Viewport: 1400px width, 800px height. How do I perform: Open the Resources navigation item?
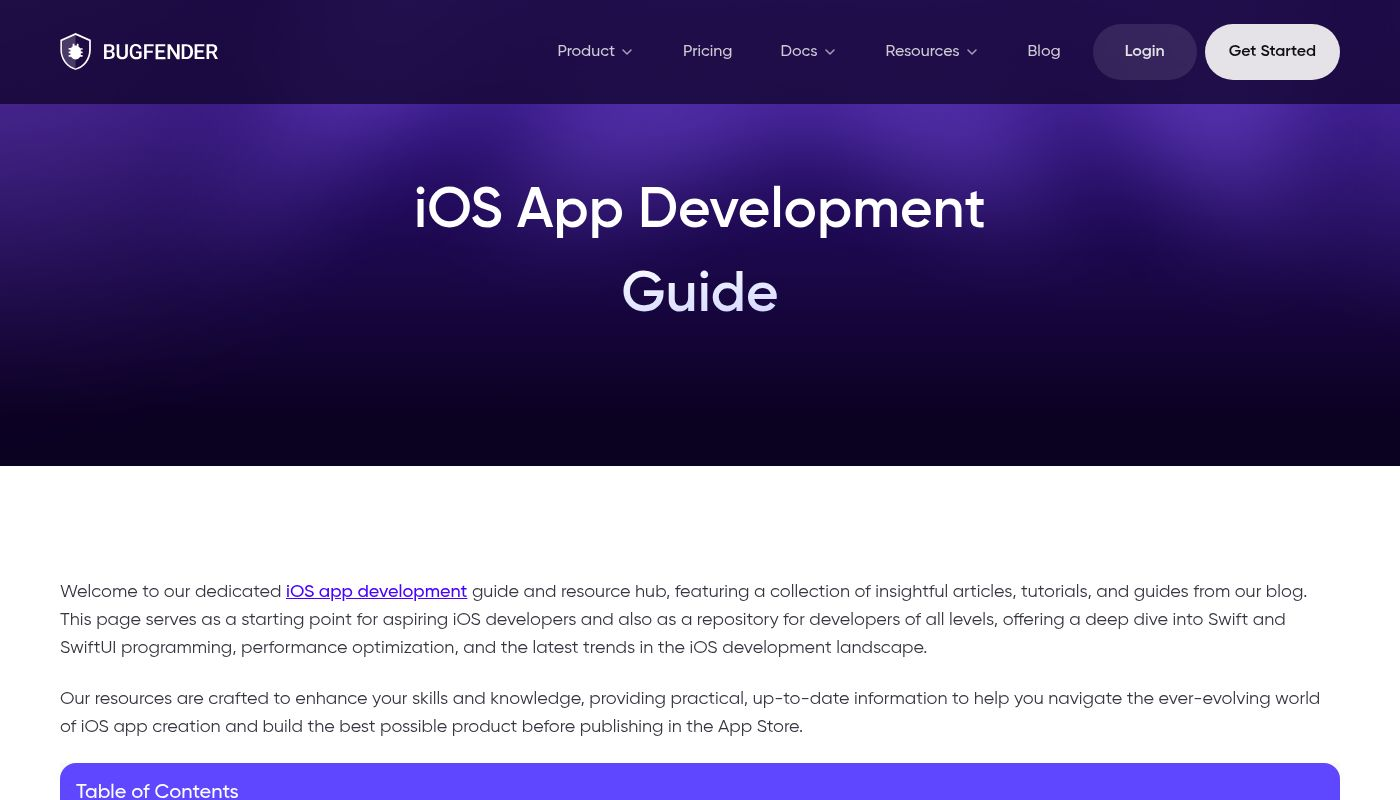click(921, 52)
